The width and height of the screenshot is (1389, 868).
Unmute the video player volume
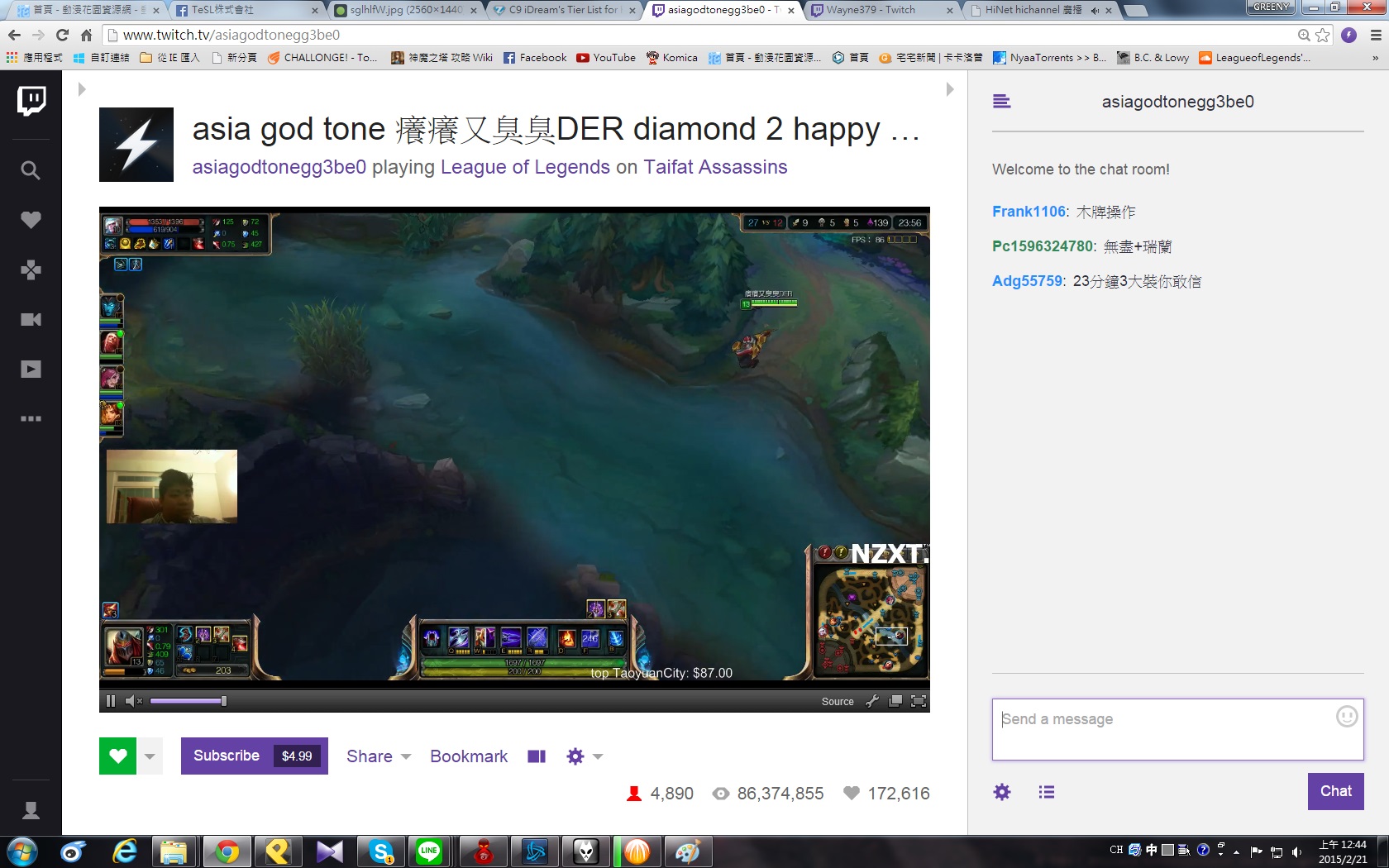(132, 701)
